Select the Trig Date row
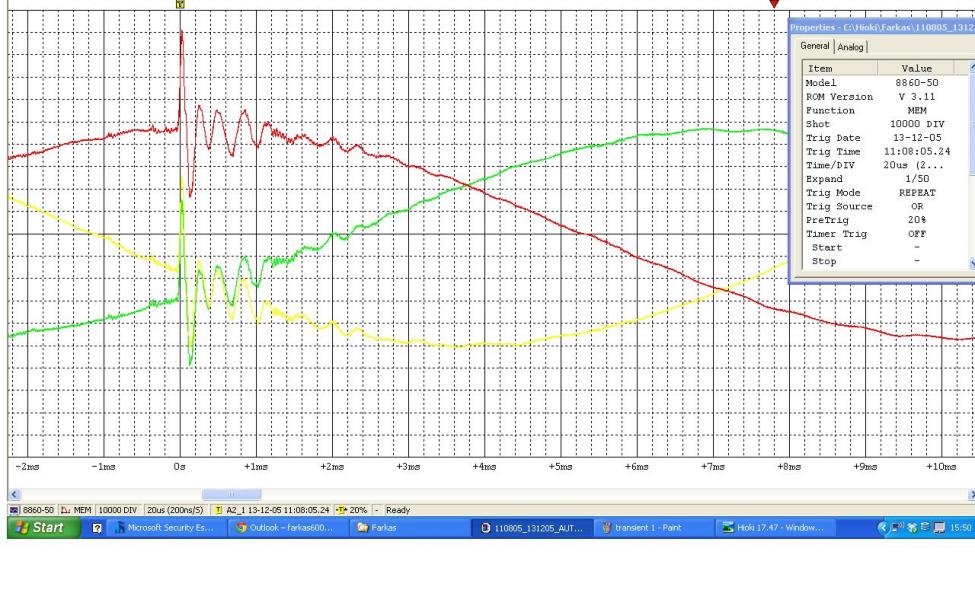Screen dimensions: 975x609 (885, 137)
